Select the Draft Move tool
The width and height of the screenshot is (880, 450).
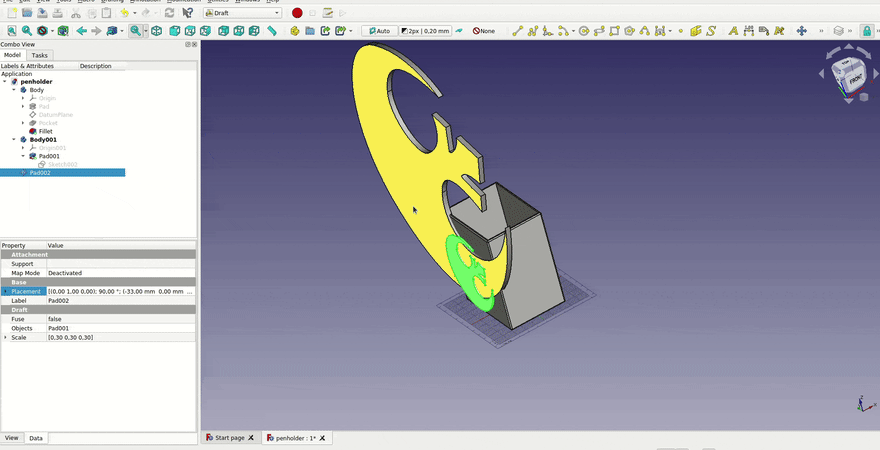coord(801,31)
